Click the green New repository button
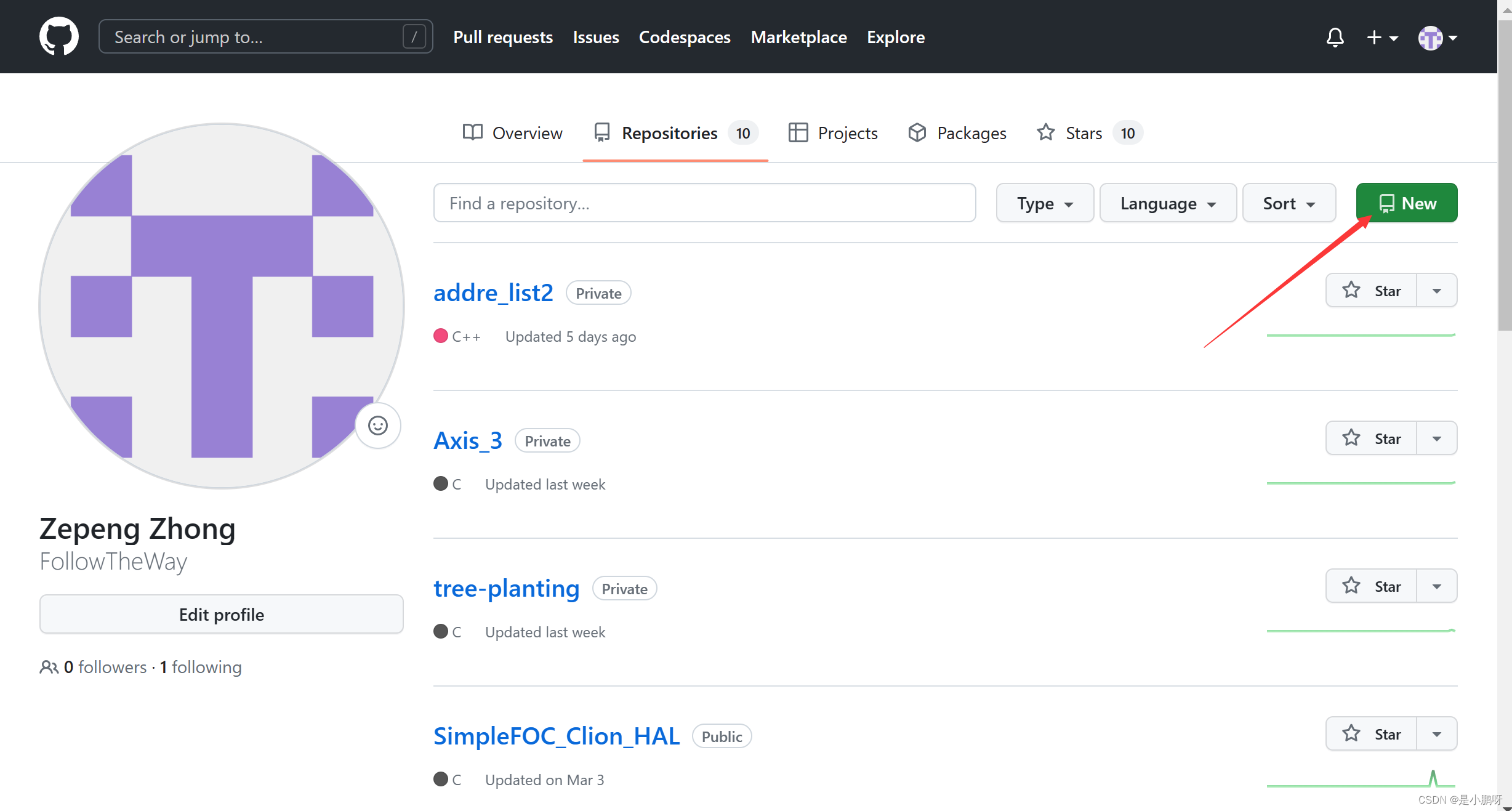 coord(1406,203)
